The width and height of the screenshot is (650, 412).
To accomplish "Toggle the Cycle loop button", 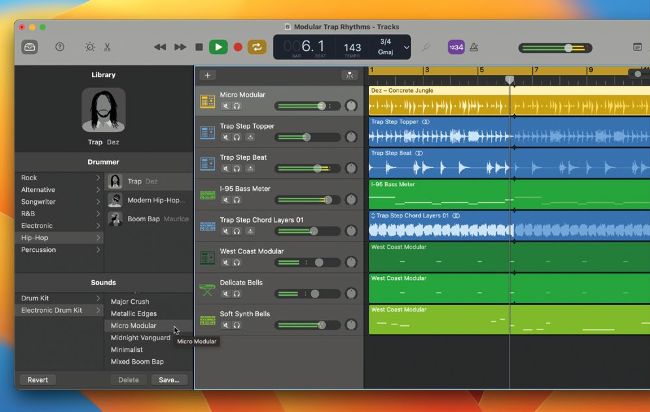I will [257, 47].
